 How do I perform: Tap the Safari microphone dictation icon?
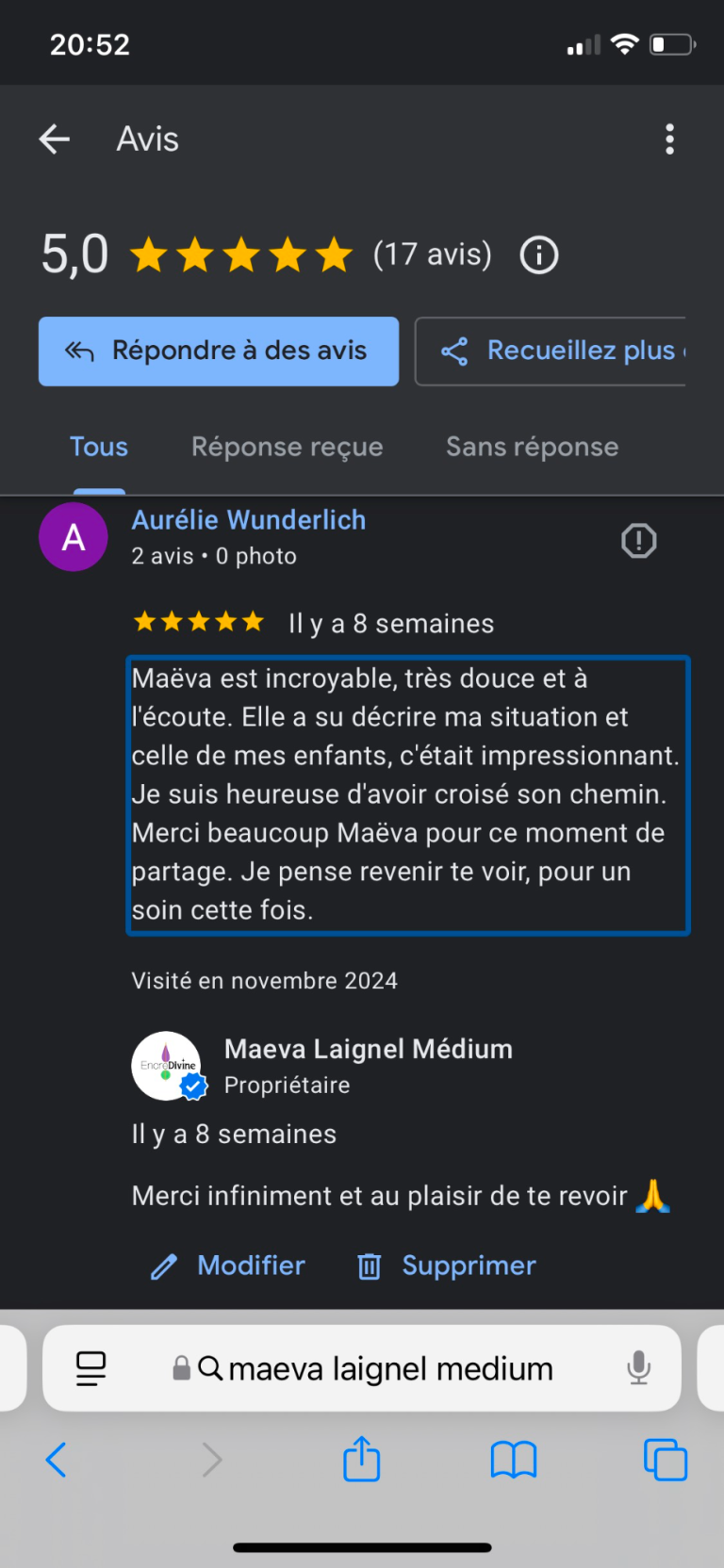[x=638, y=1368]
